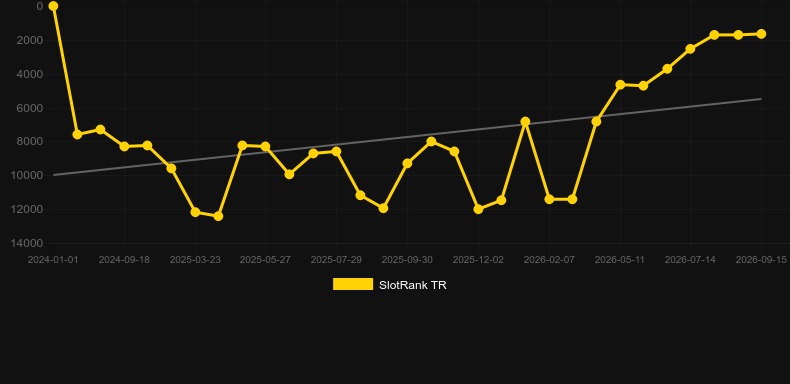Click the data point above 2024-09-18
790x384 pixels.
[124, 146]
